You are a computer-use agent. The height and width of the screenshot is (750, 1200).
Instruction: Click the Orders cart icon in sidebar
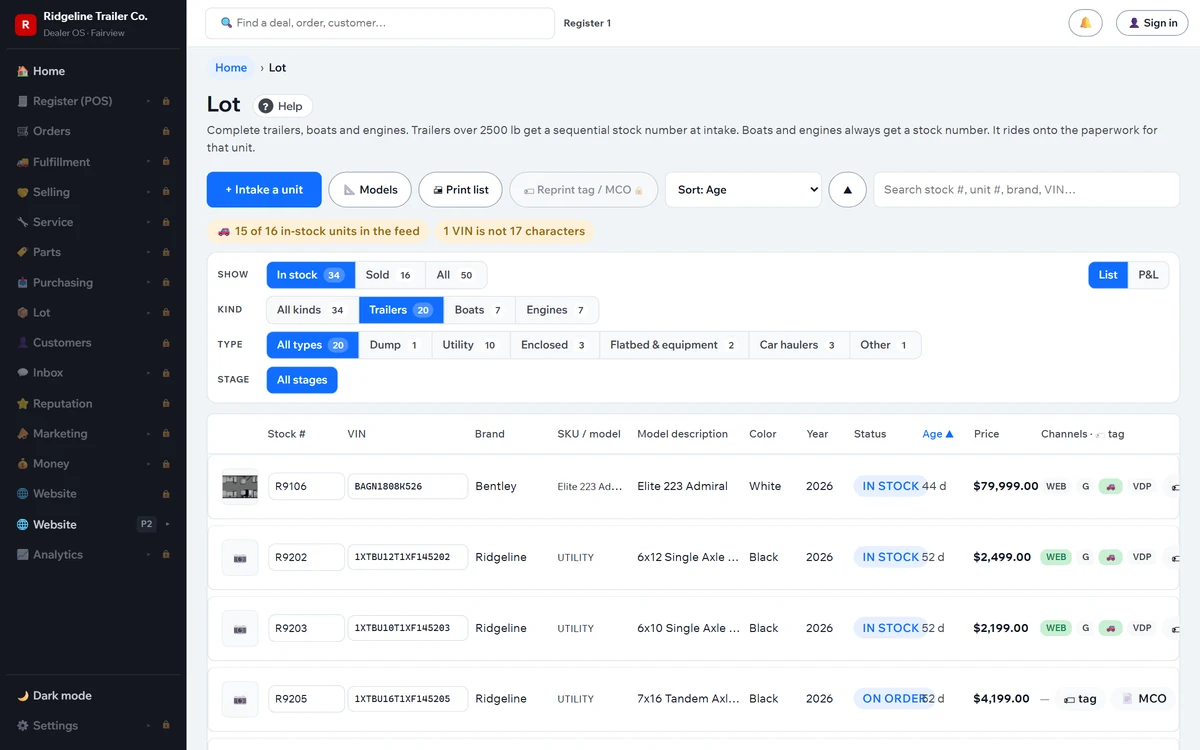coord(23,131)
